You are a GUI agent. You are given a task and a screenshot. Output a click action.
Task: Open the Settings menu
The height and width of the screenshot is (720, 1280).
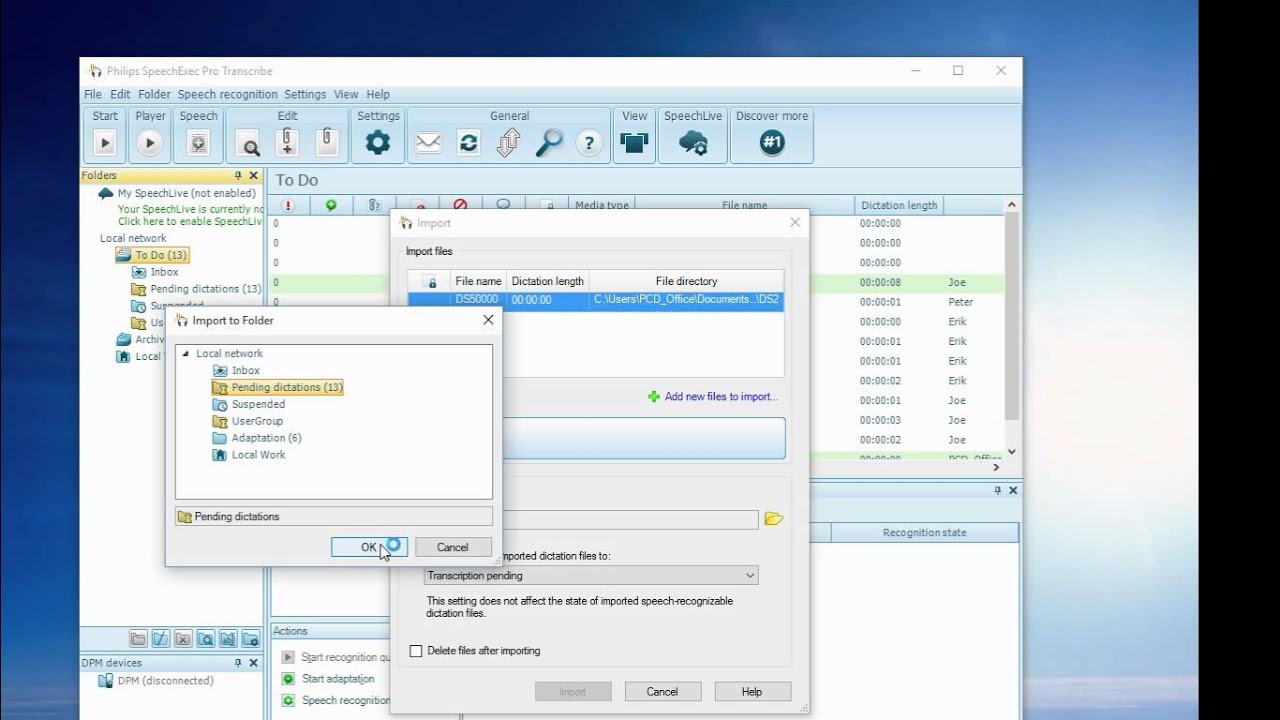click(305, 94)
